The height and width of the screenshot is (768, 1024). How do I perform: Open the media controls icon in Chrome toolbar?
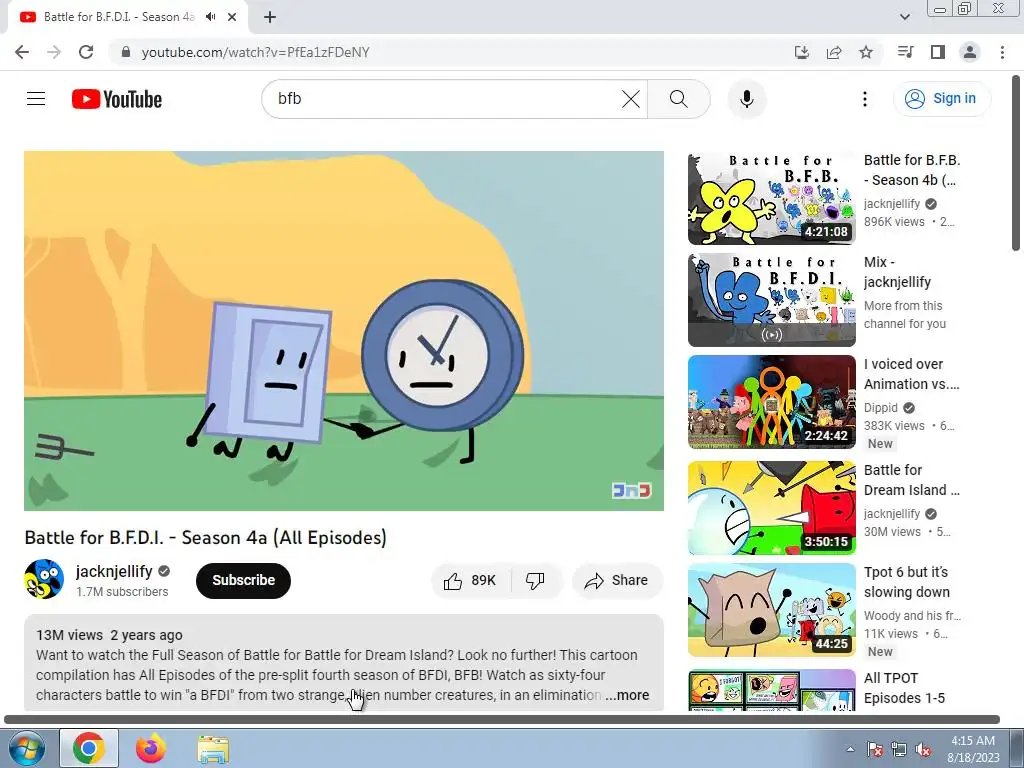(x=905, y=52)
